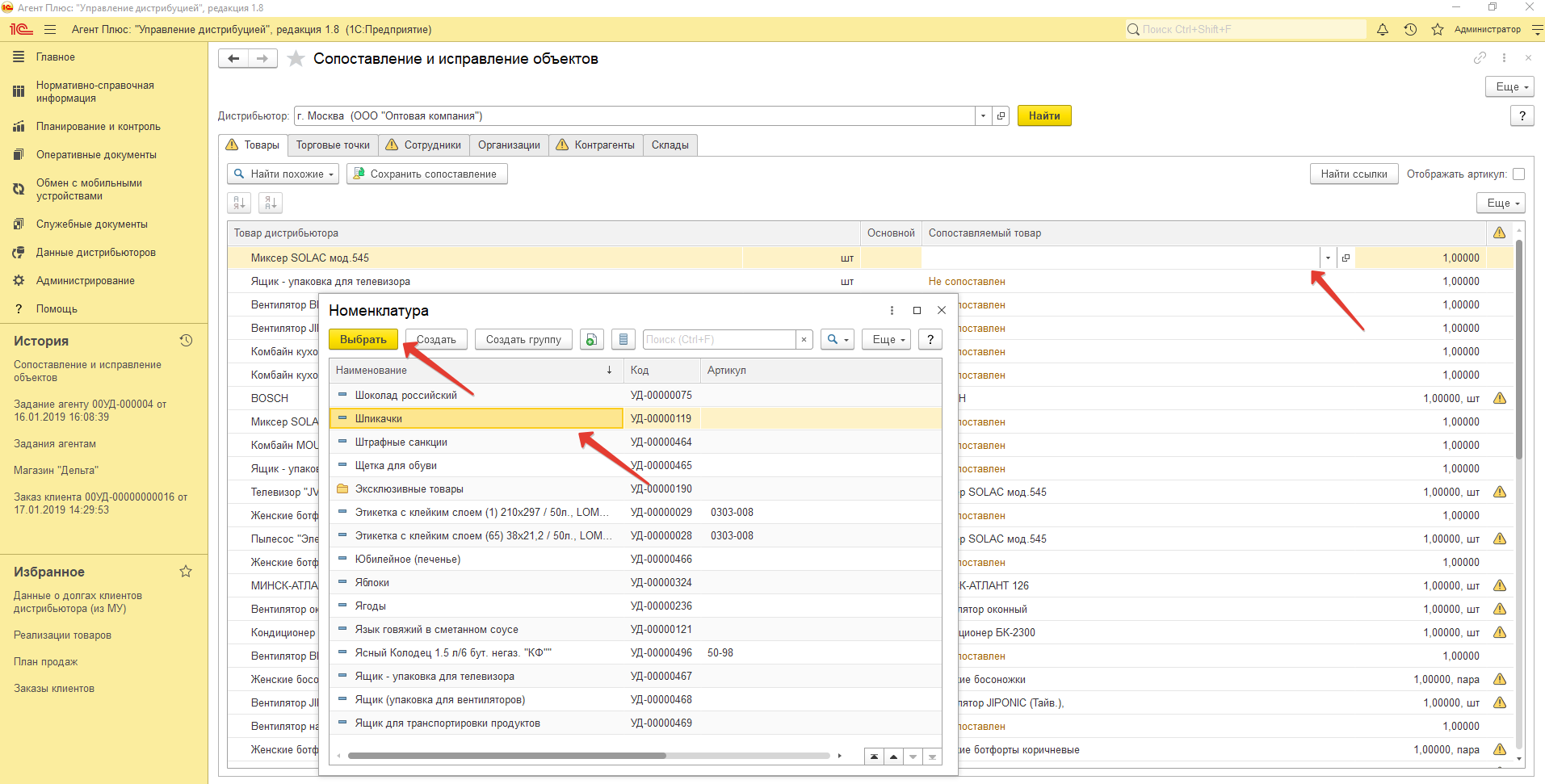Click the green copy-item icon in Номенклатура
Image resolution: width=1545 pixels, height=784 pixels.
[x=592, y=339]
